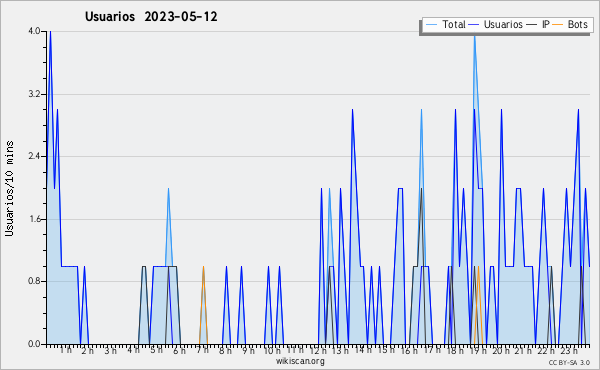Screen dimensions: 600x370
Task: Click the wikiscan.org caption
Action: pyautogui.click(x=300, y=361)
